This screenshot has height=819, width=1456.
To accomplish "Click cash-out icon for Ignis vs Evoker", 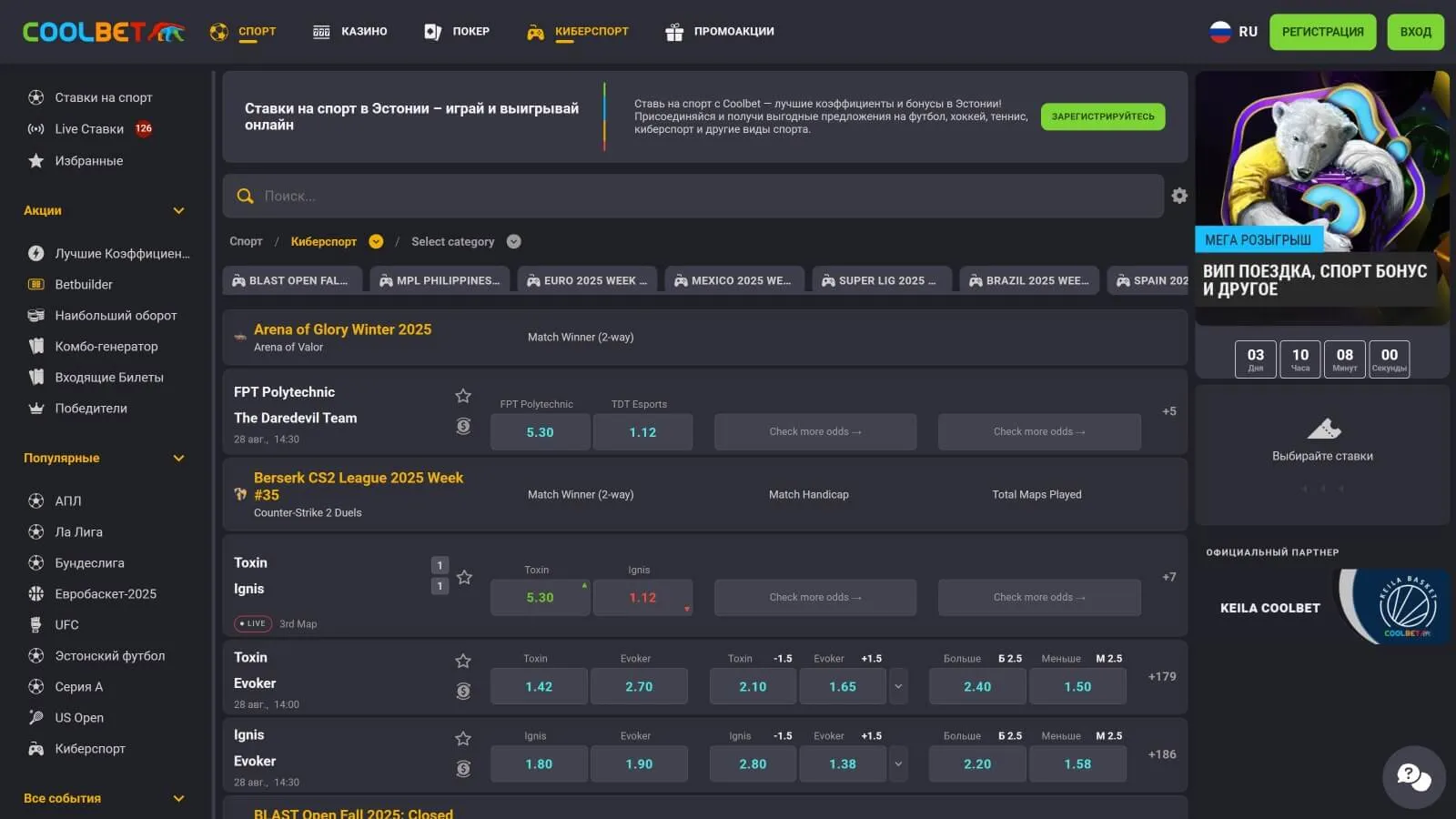I will pyautogui.click(x=463, y=769).
